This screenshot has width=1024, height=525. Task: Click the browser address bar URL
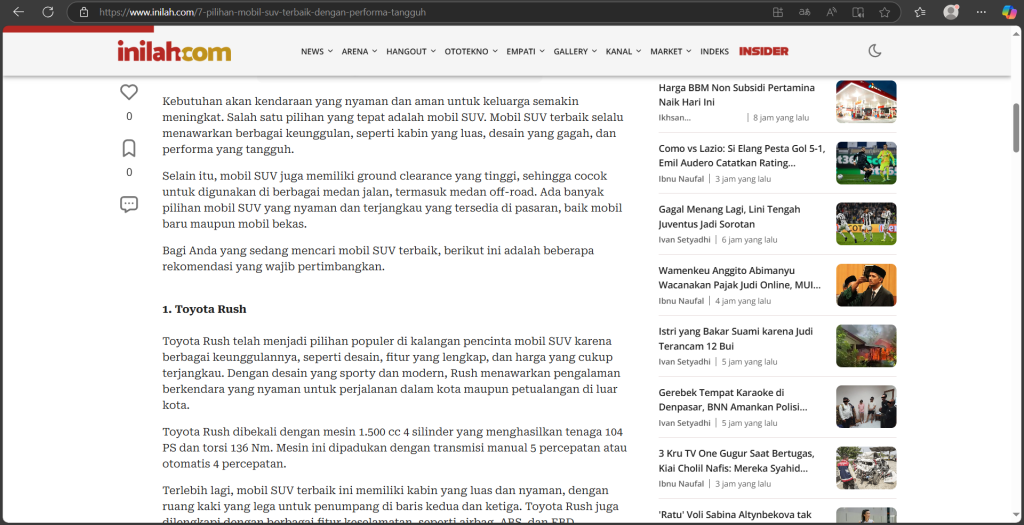[x=264, y=12]
